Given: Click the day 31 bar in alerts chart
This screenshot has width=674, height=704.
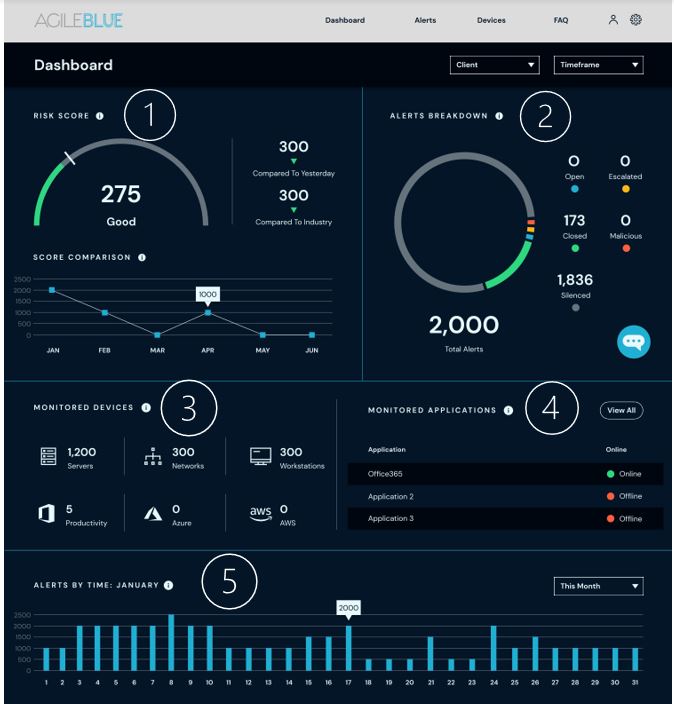Looking at the screenshot, I should click(635, 660).
